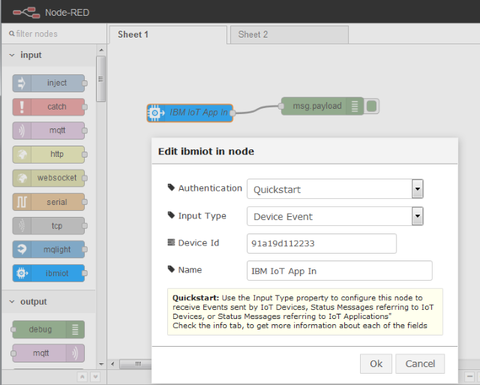Click the msg.payload debug node on the canvas
This screenshot has width=480, height=385.
tap(322, 106)
